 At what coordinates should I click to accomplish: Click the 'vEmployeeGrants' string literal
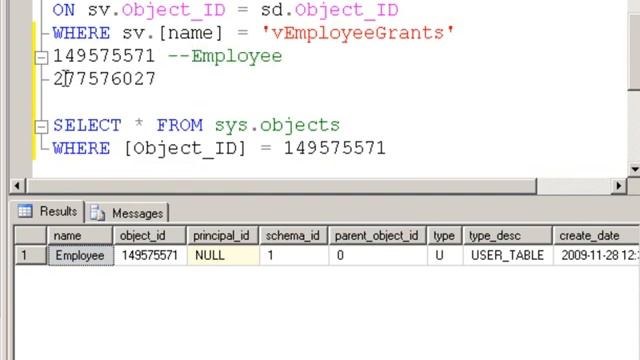(x=358, y=33)
